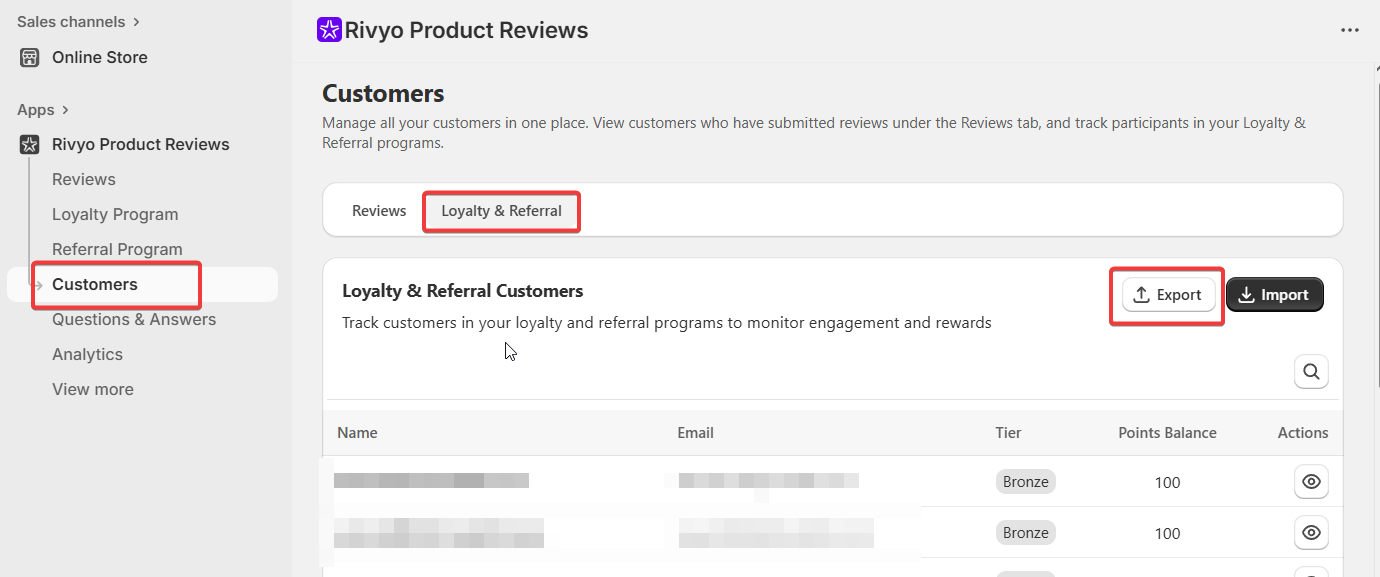Open the Referral Program page

pyautogui.click(x=117, y=249)
